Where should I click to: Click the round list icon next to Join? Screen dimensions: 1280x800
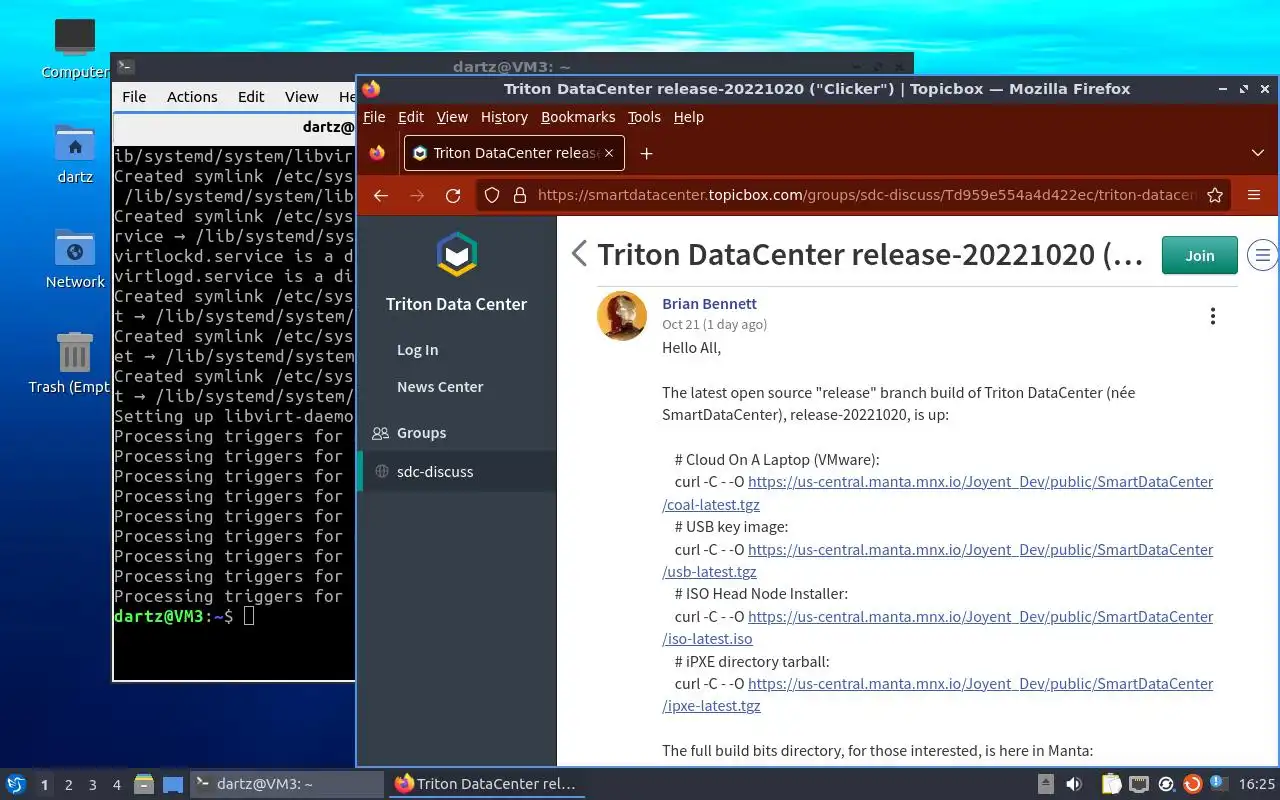[x=1263, y=255]
